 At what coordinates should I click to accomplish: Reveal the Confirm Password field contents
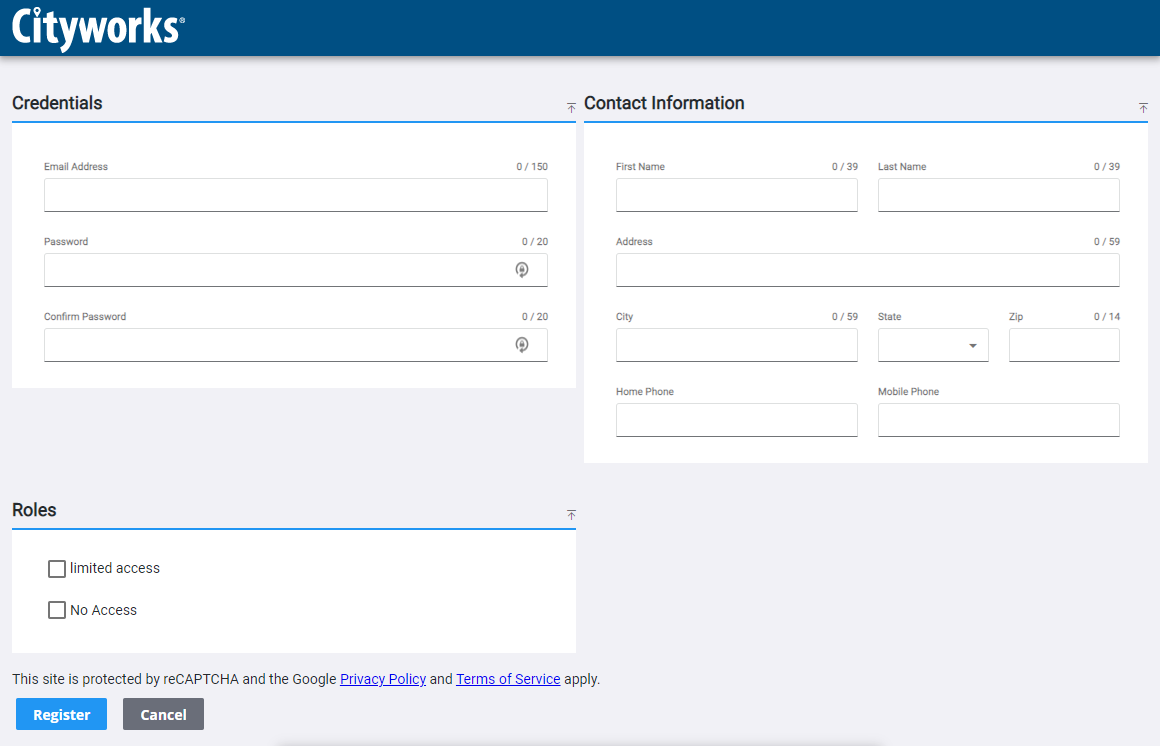(523, 344)
